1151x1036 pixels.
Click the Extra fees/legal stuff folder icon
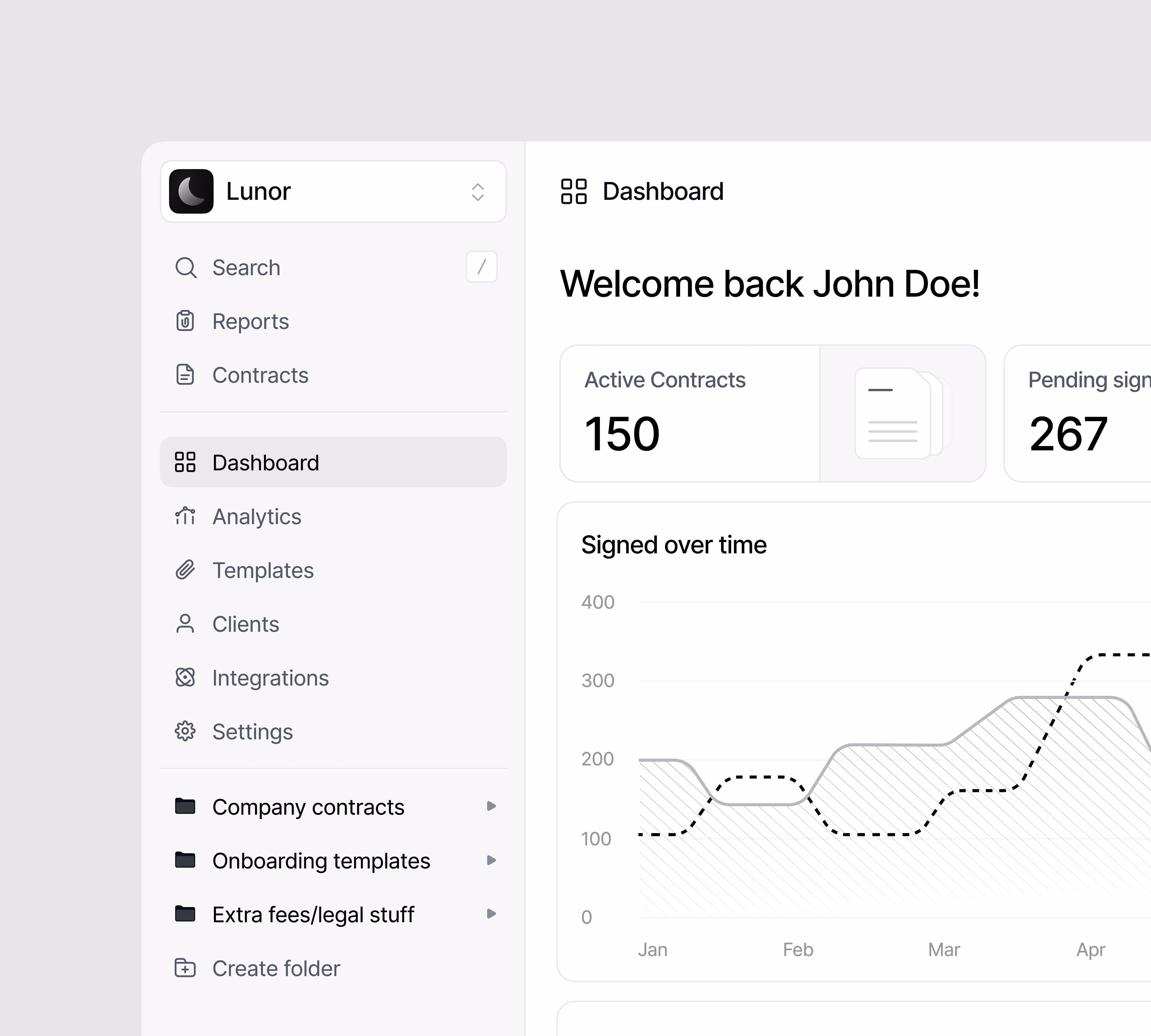point(185,914)
